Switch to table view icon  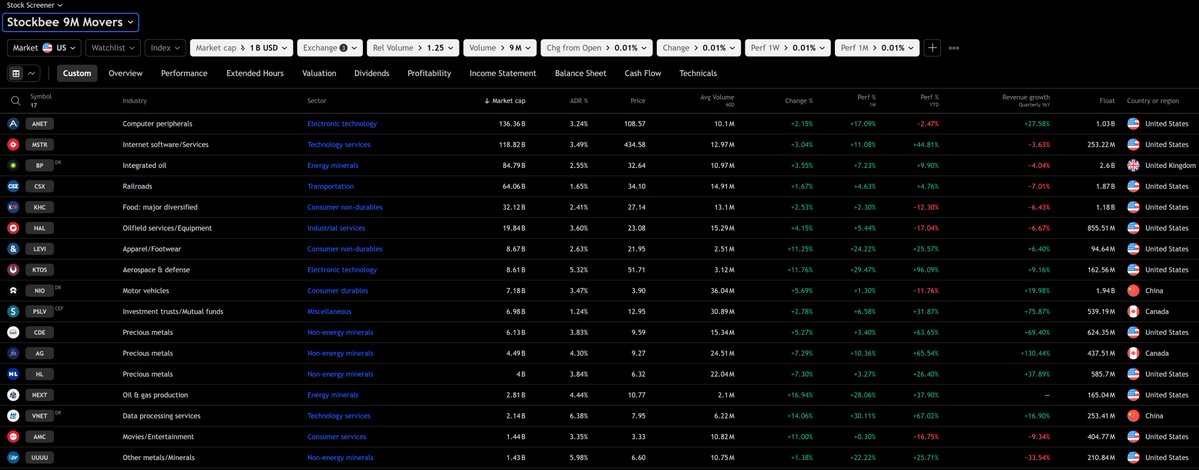coord(15,73)
